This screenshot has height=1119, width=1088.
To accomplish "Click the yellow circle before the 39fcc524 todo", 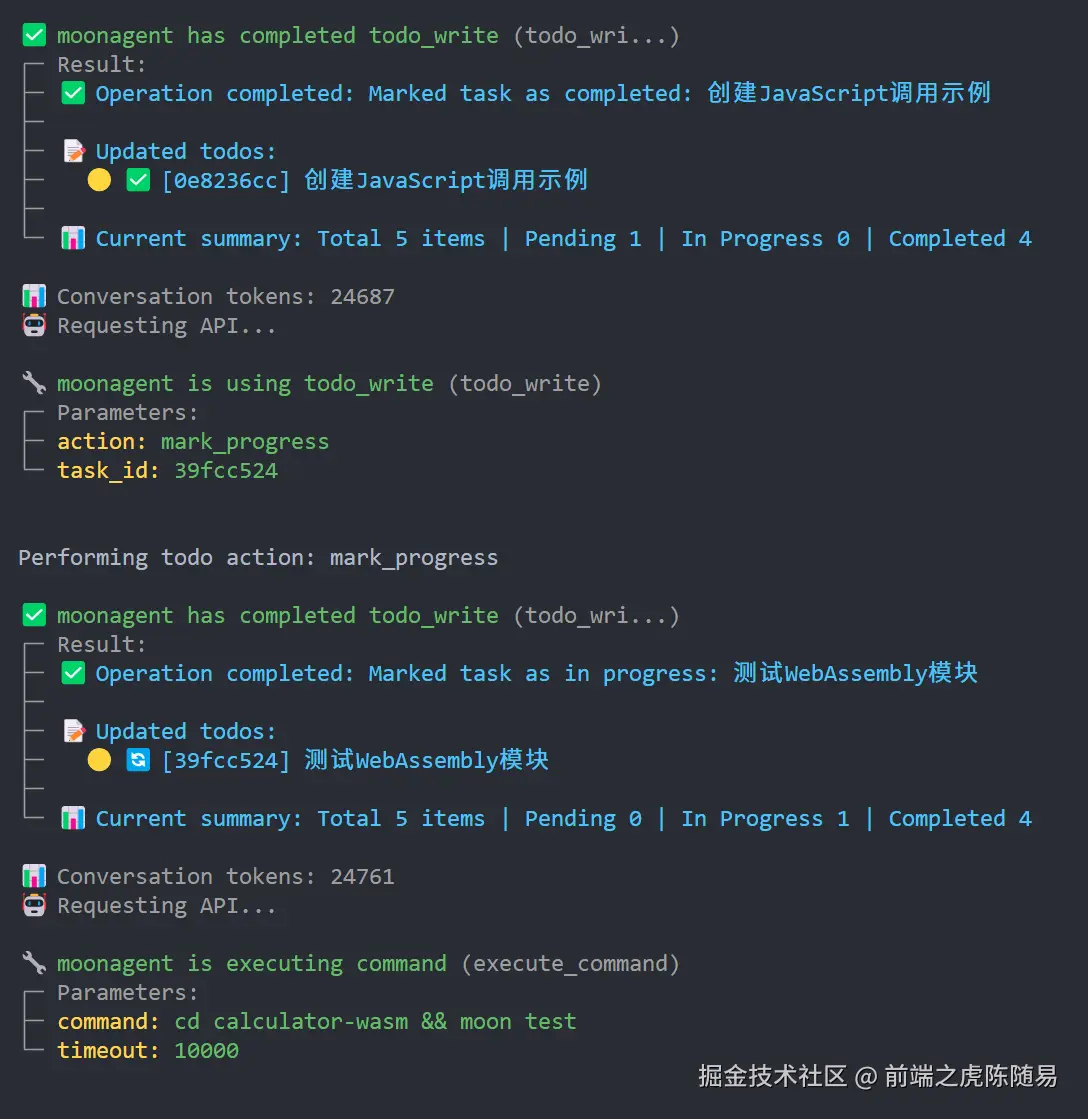I will 99,760.
